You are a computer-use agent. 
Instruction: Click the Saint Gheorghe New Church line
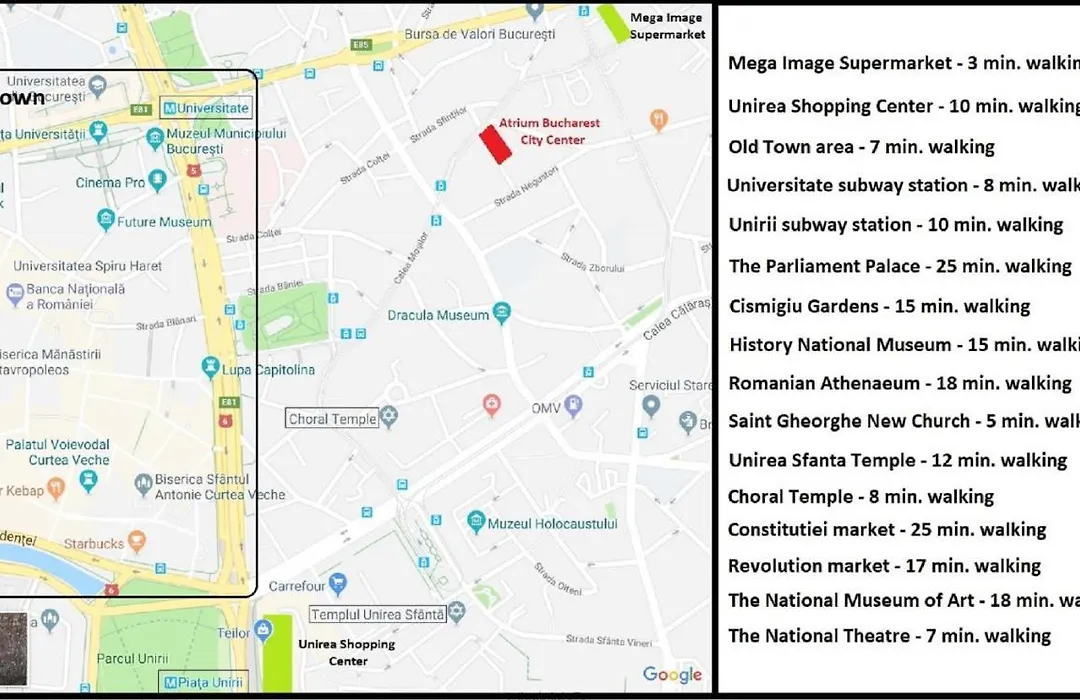click(904, 421)
